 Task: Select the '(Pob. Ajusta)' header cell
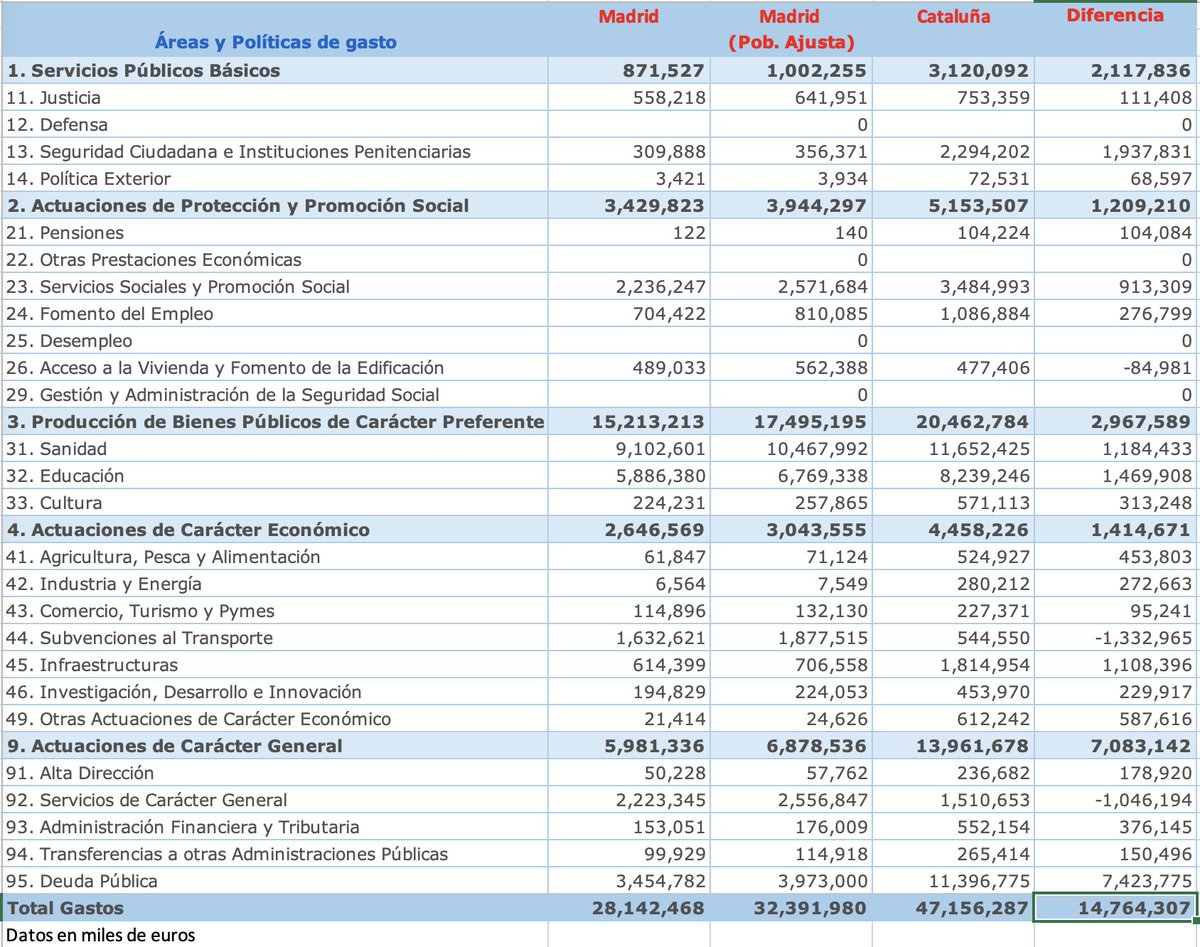pyautogui.click(x=789, y=42)
